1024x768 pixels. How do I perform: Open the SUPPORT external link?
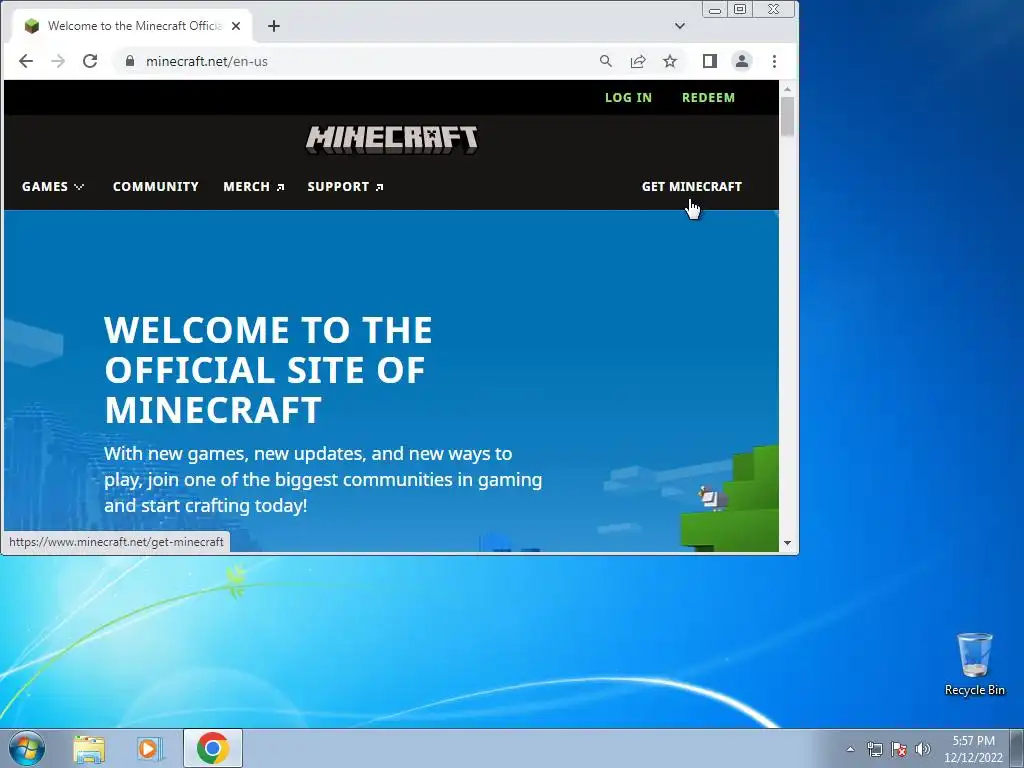[345, 187]
